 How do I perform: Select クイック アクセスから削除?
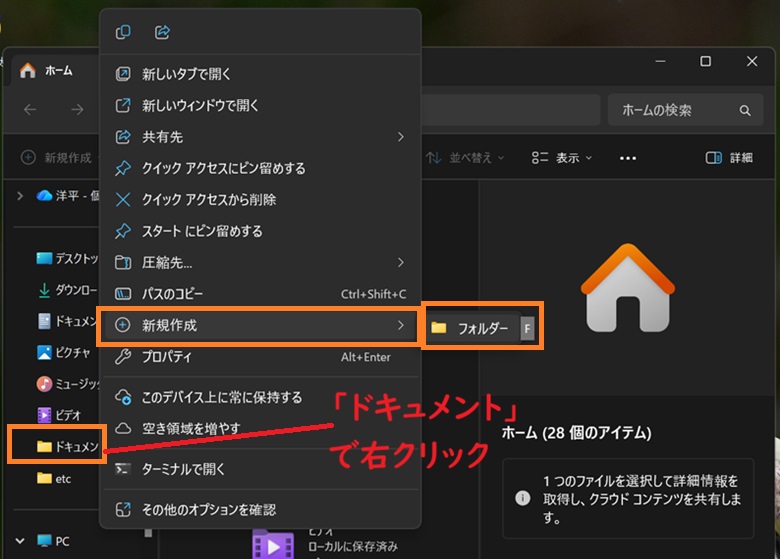coord(260,199)
